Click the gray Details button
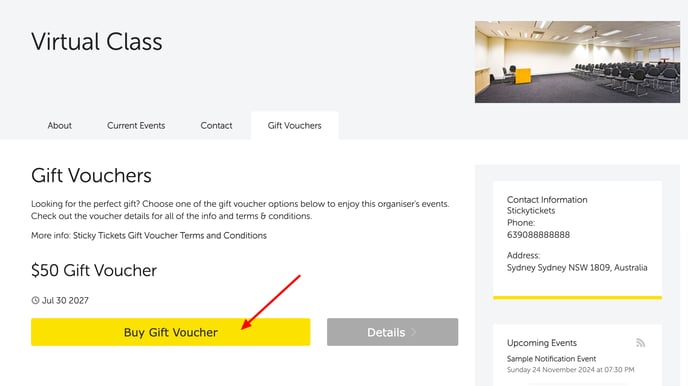688x386 pixels. [392, 332]
